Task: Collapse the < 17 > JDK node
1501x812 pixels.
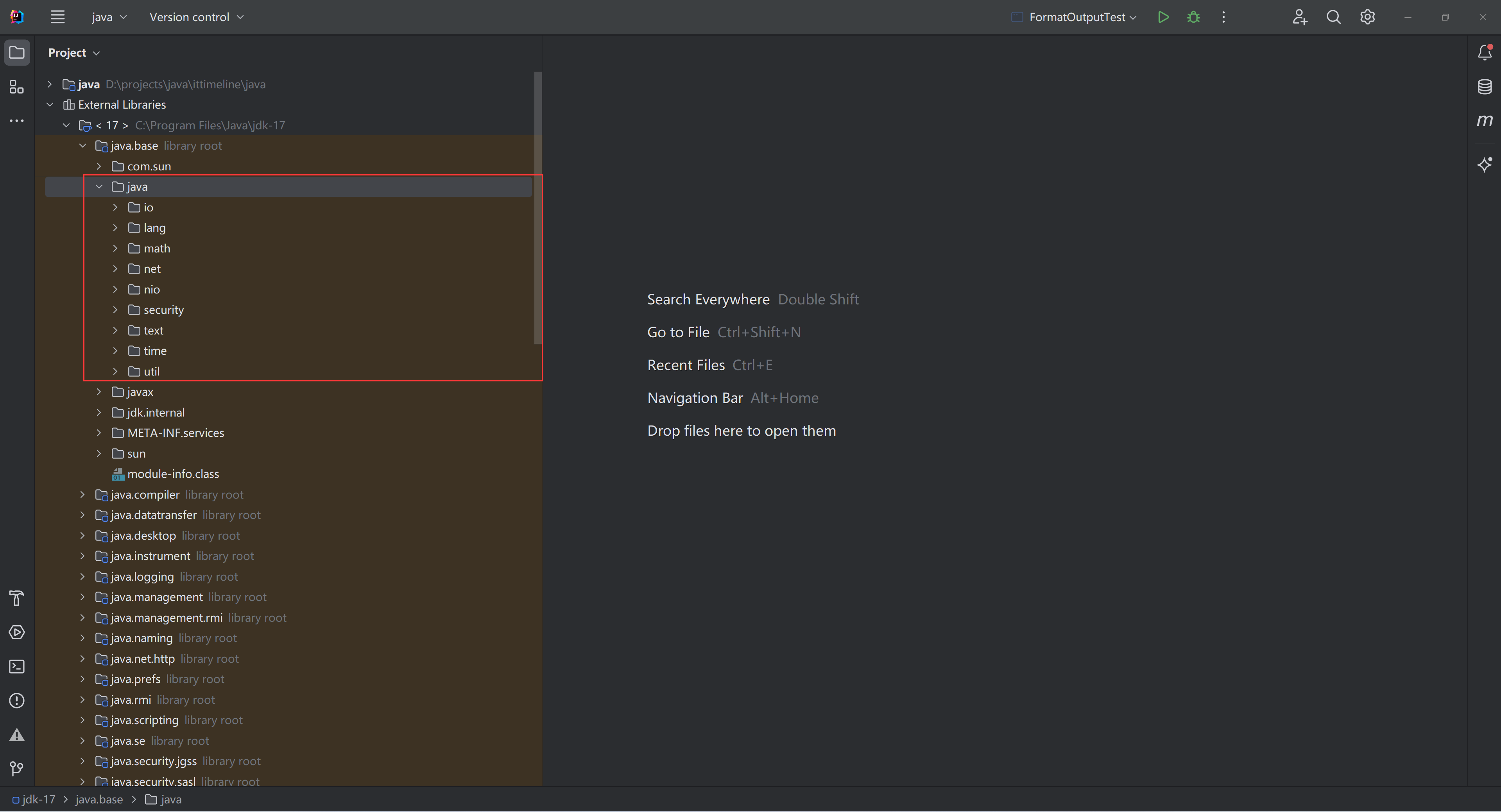Action: coord(66,125)
